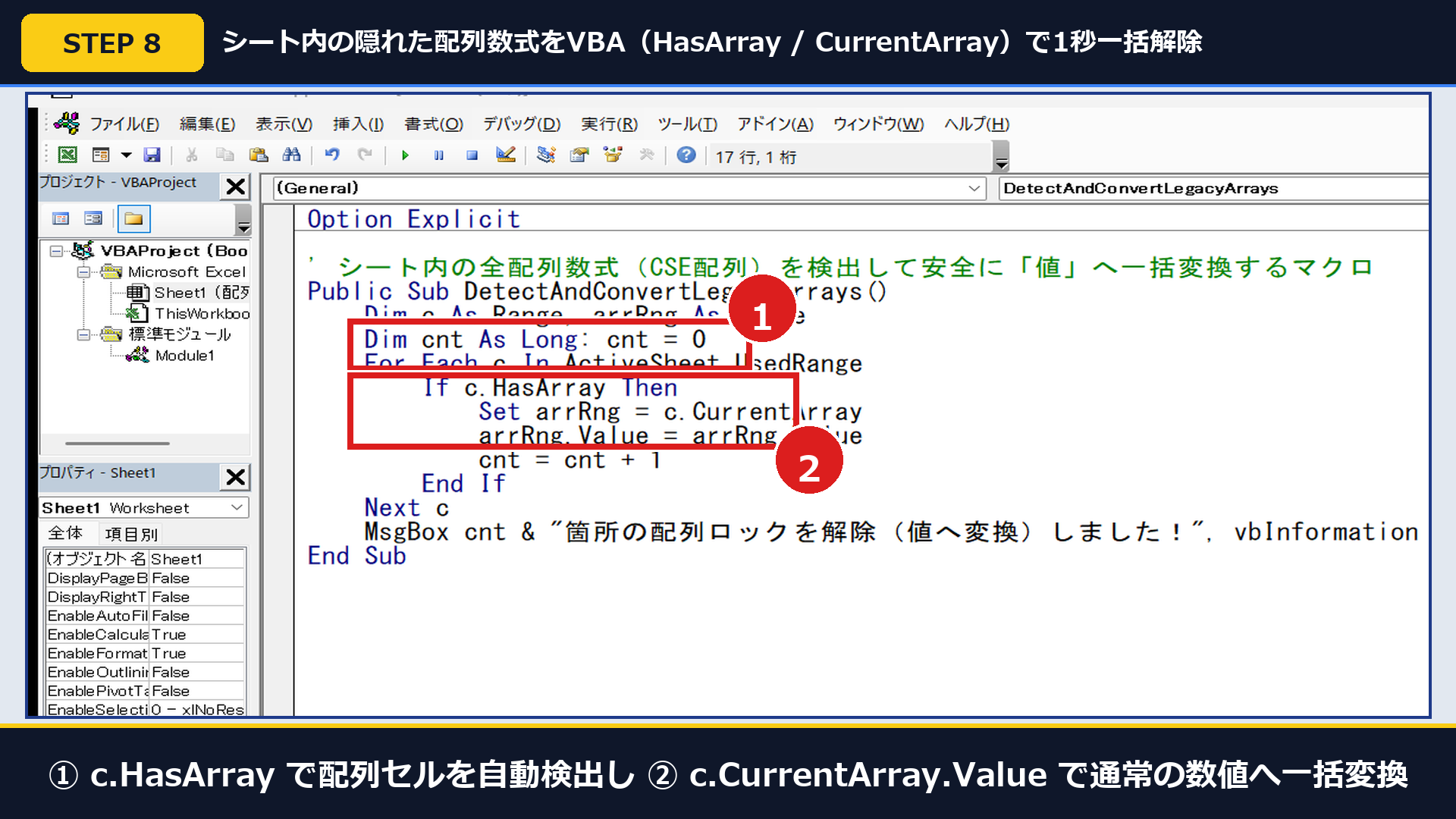Open the 実行(R) menu

coord(610,124)
